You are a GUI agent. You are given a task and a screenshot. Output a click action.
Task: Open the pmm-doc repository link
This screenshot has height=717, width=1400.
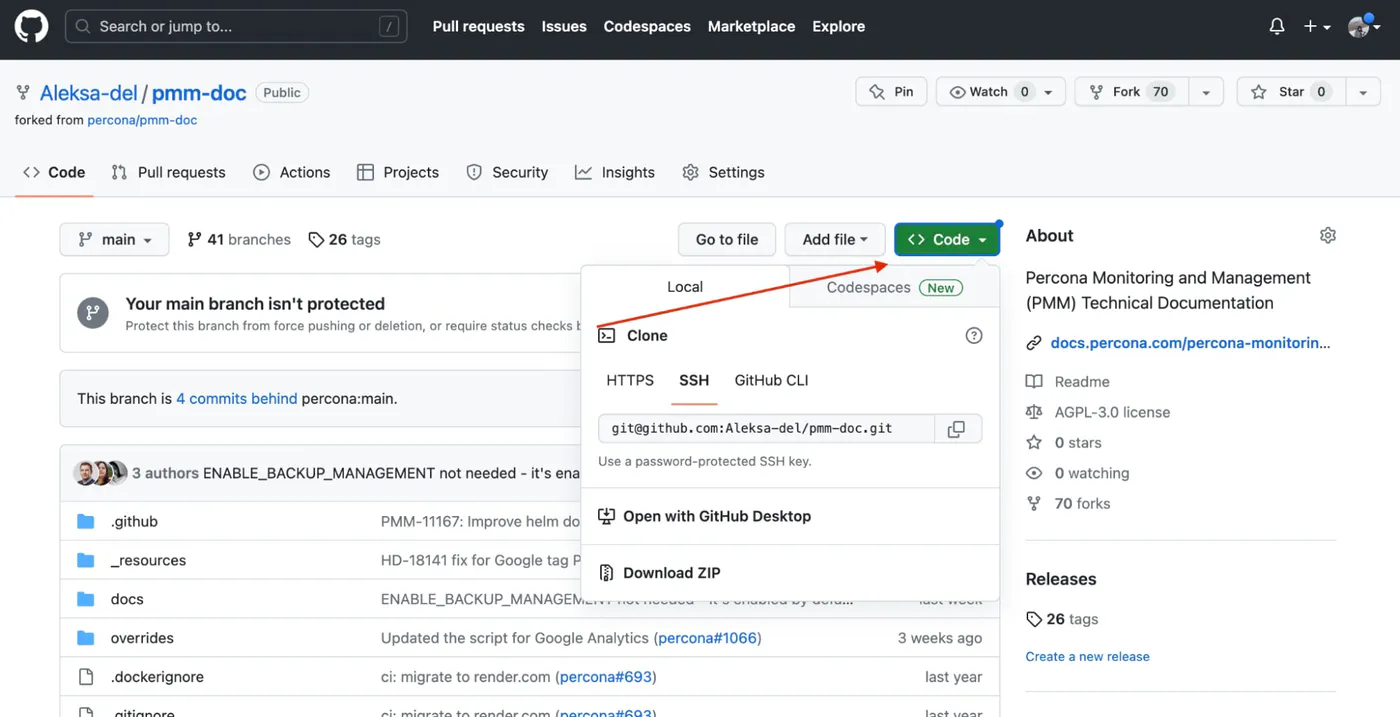tap(199, 93)
